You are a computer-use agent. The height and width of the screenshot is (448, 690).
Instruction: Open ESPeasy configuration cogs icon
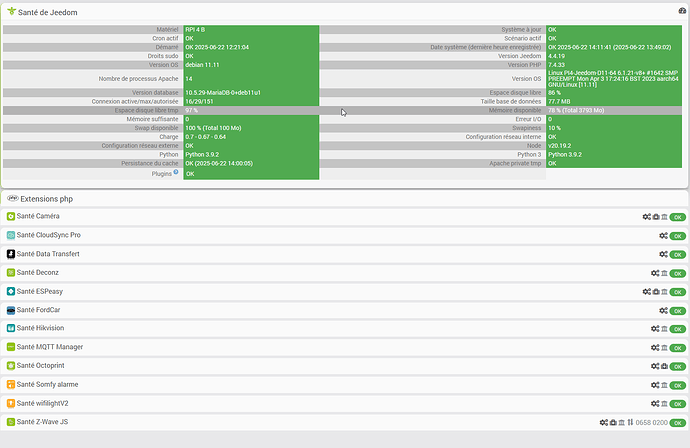(646, 291)
